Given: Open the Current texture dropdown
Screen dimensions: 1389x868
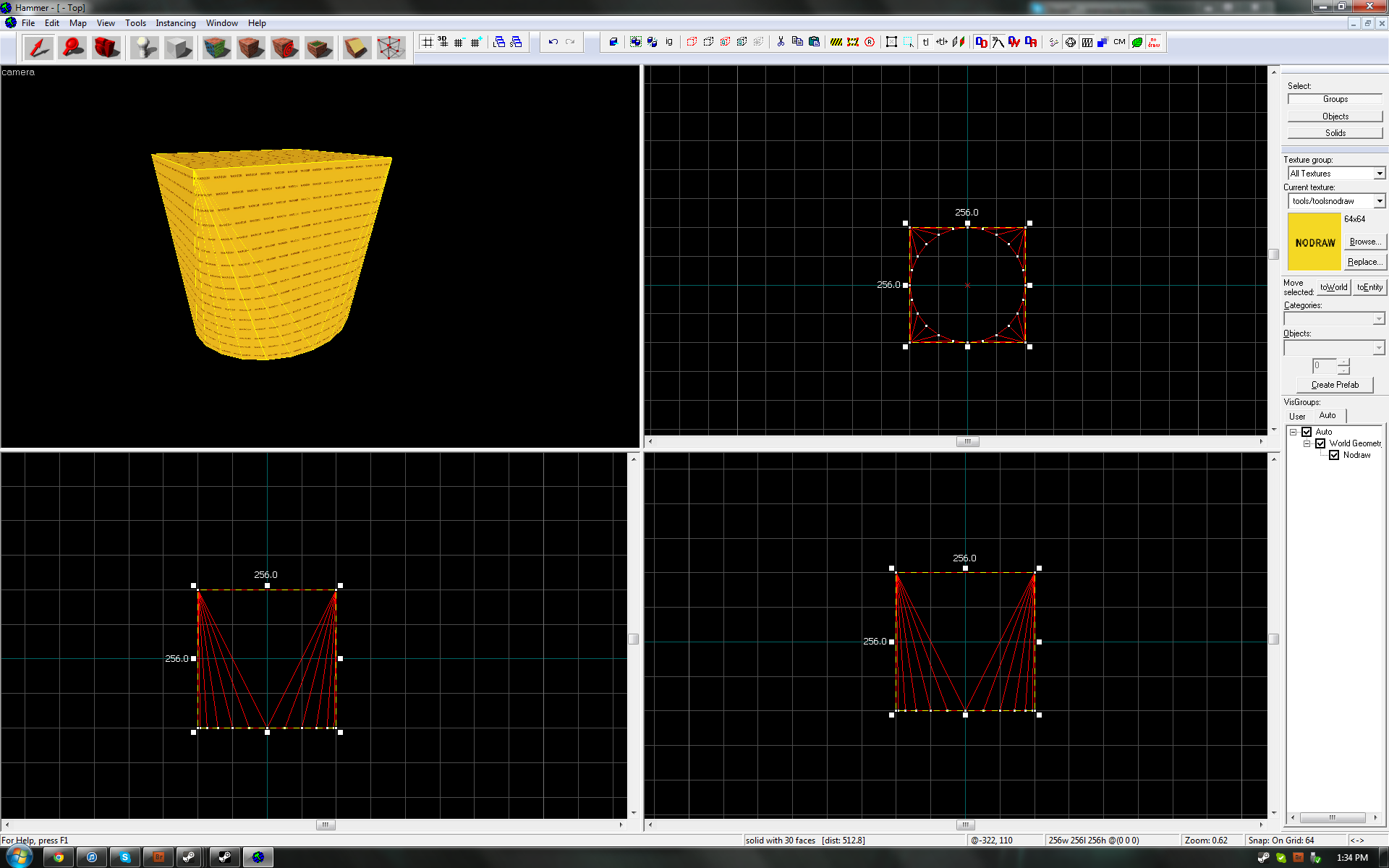Looking at the screenshot, I should 1379,201.
